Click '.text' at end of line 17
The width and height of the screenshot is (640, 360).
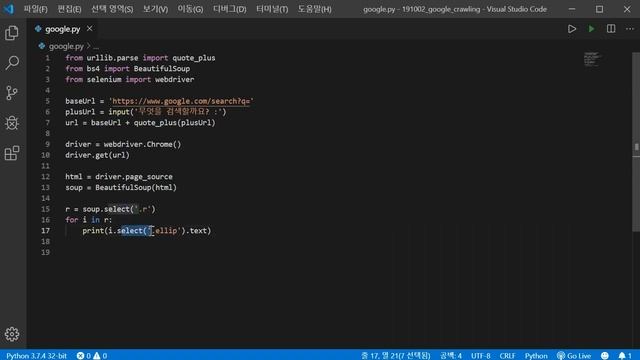coord(198,230)
